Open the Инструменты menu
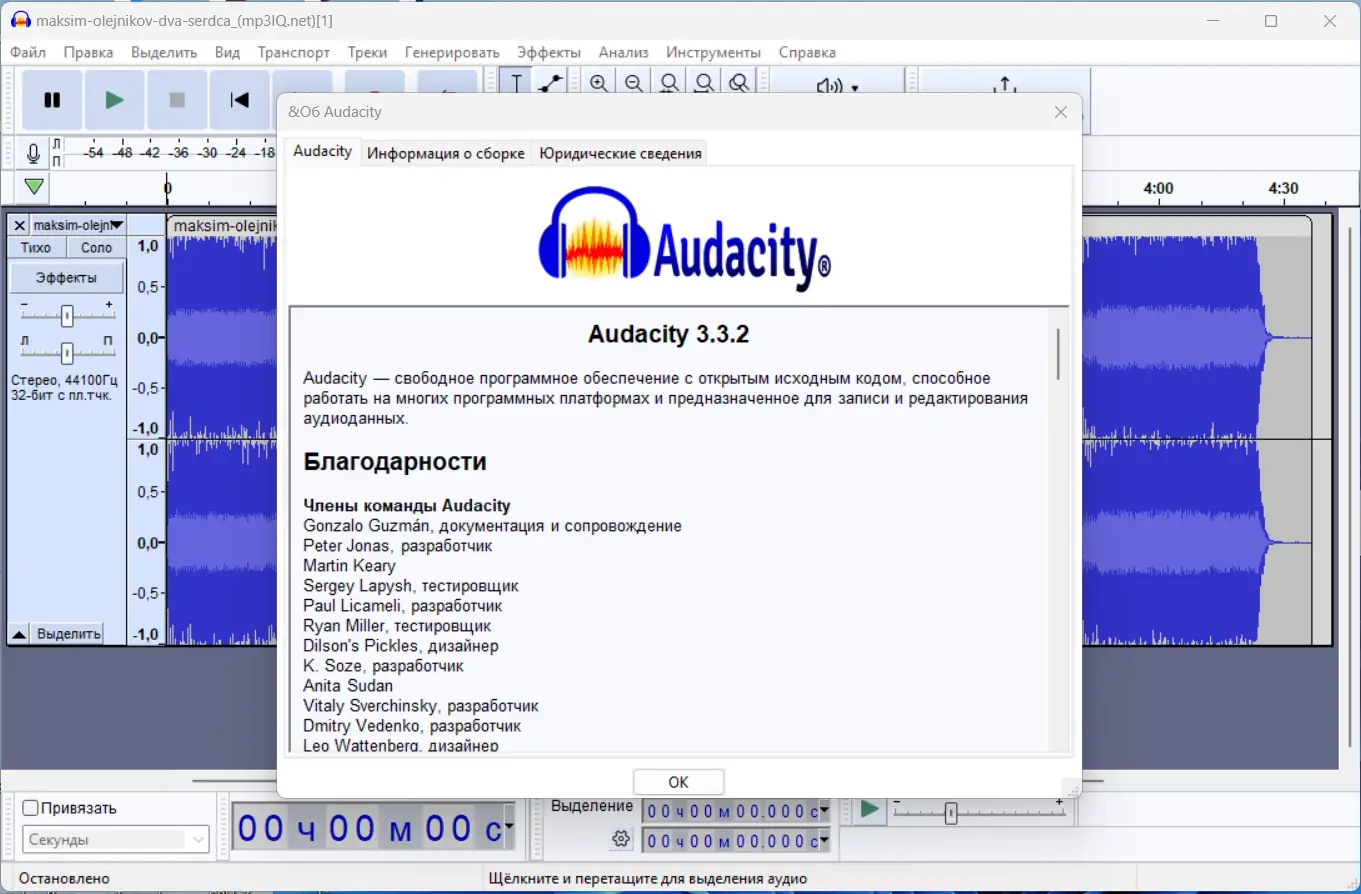Viewport: 1361px width, 894px height. coord(714,52)
